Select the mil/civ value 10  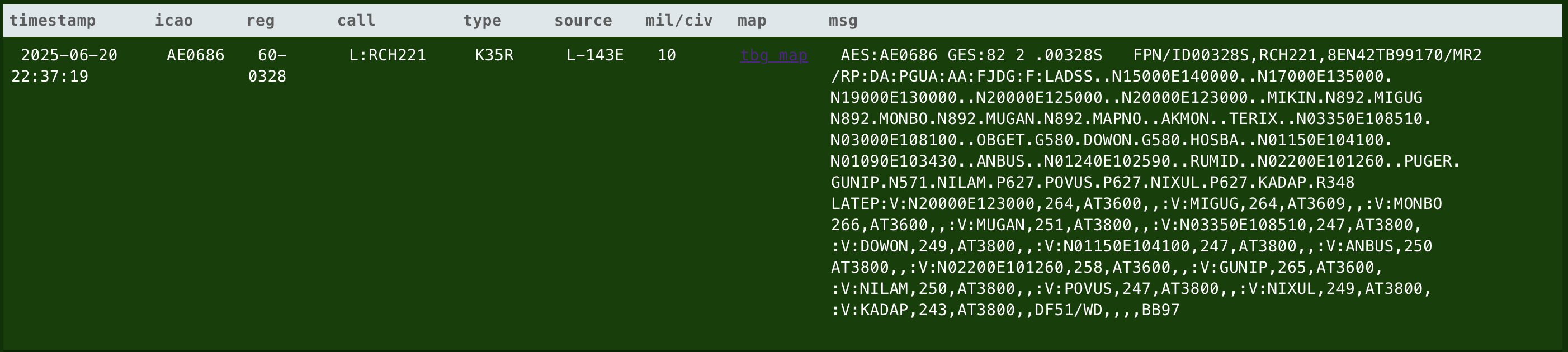(667, 55)
